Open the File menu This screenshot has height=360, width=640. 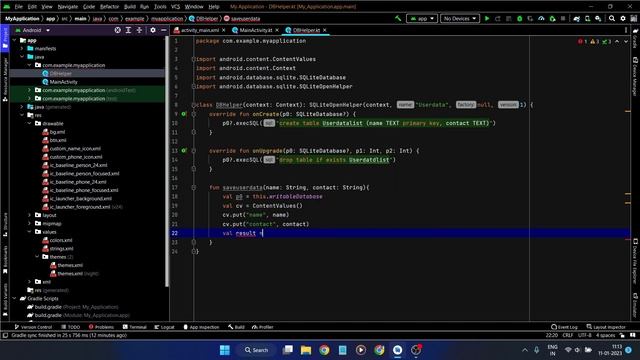tap(19, 7)
